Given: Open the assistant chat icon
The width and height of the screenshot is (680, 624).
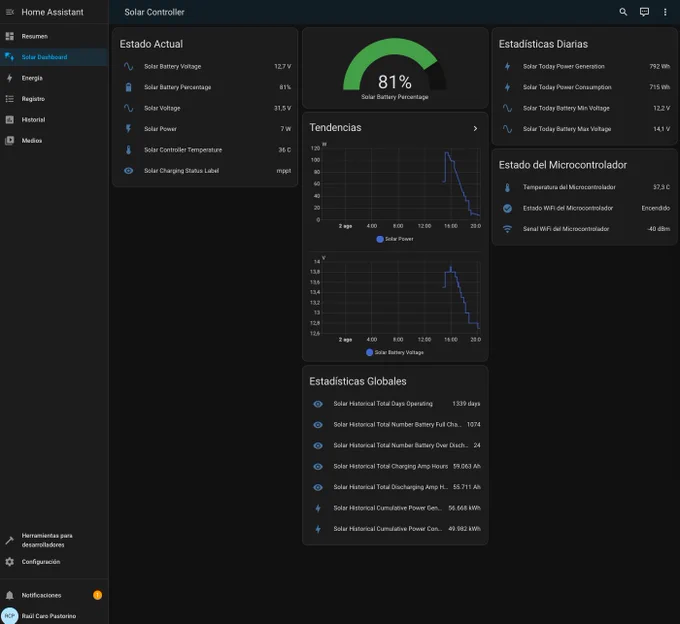Looking at the screenshot, I should 644,12.
